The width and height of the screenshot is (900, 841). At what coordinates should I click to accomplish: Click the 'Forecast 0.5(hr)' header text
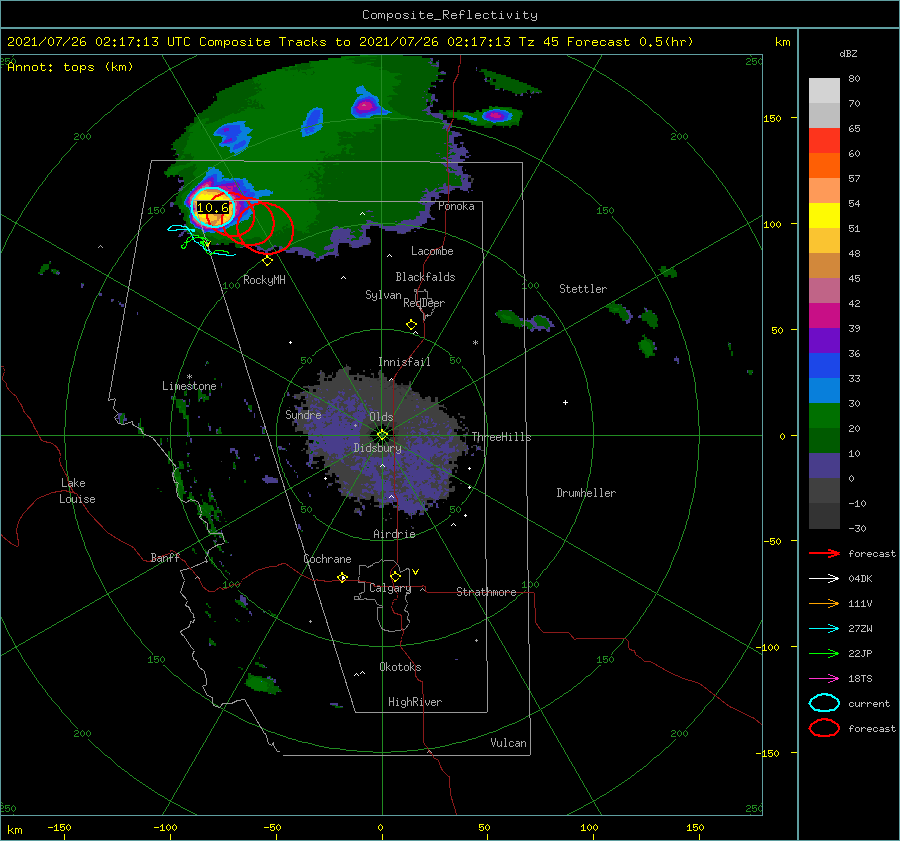[630, 42]
